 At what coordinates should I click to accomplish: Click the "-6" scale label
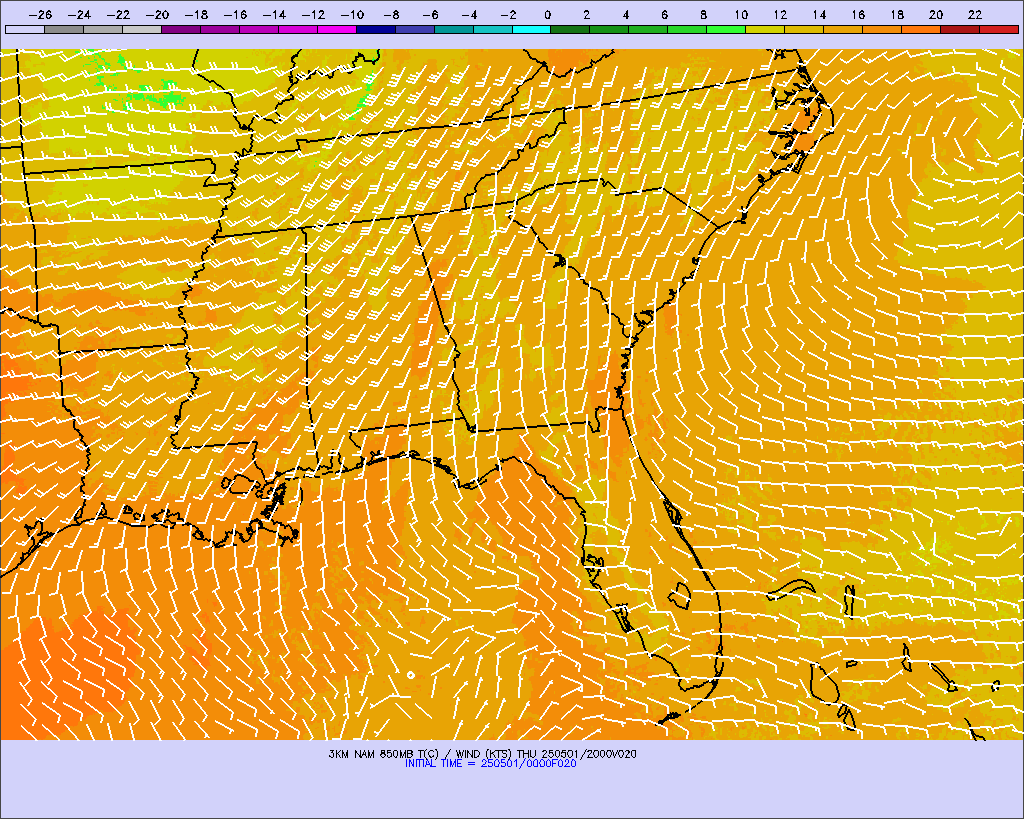[430, 15]
